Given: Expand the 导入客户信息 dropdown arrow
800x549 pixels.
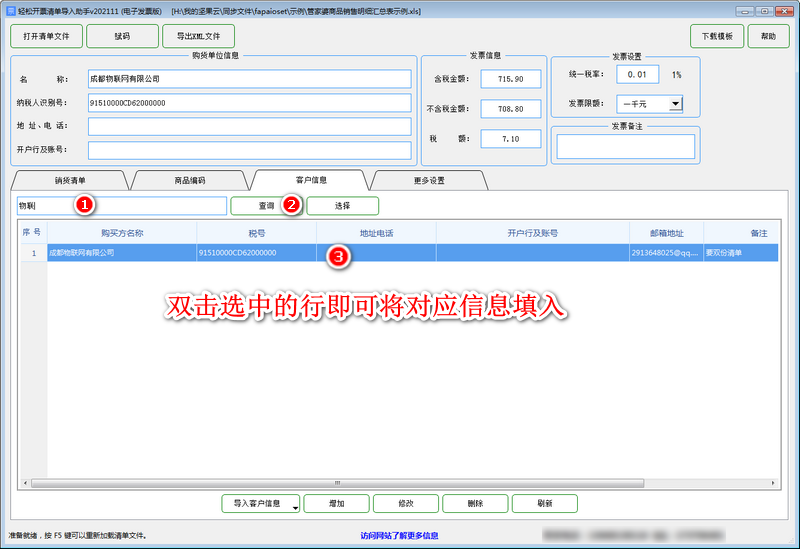Looking at the screenshot, I should (x=295, y=508).
